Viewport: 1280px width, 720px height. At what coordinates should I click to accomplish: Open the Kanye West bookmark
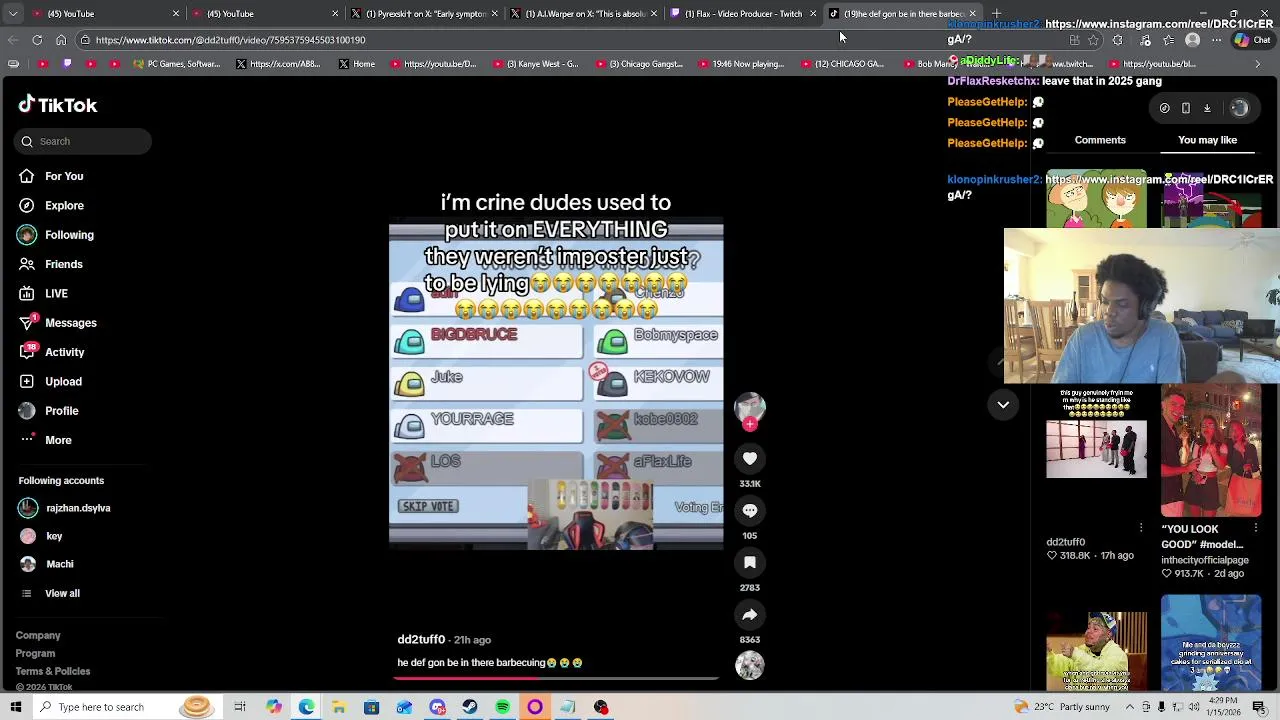tap(535, 64)
